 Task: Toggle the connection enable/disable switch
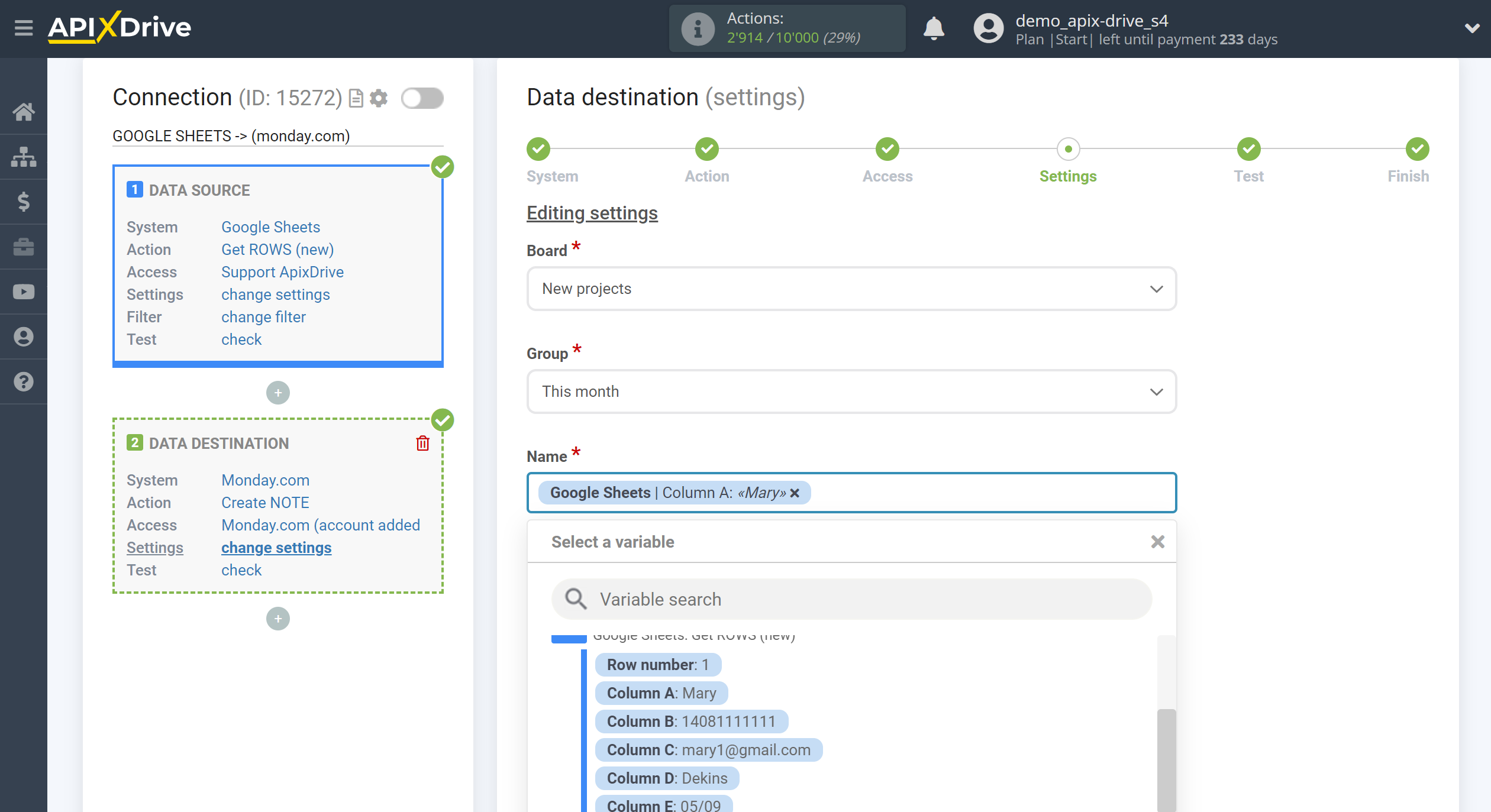(421, 97)
